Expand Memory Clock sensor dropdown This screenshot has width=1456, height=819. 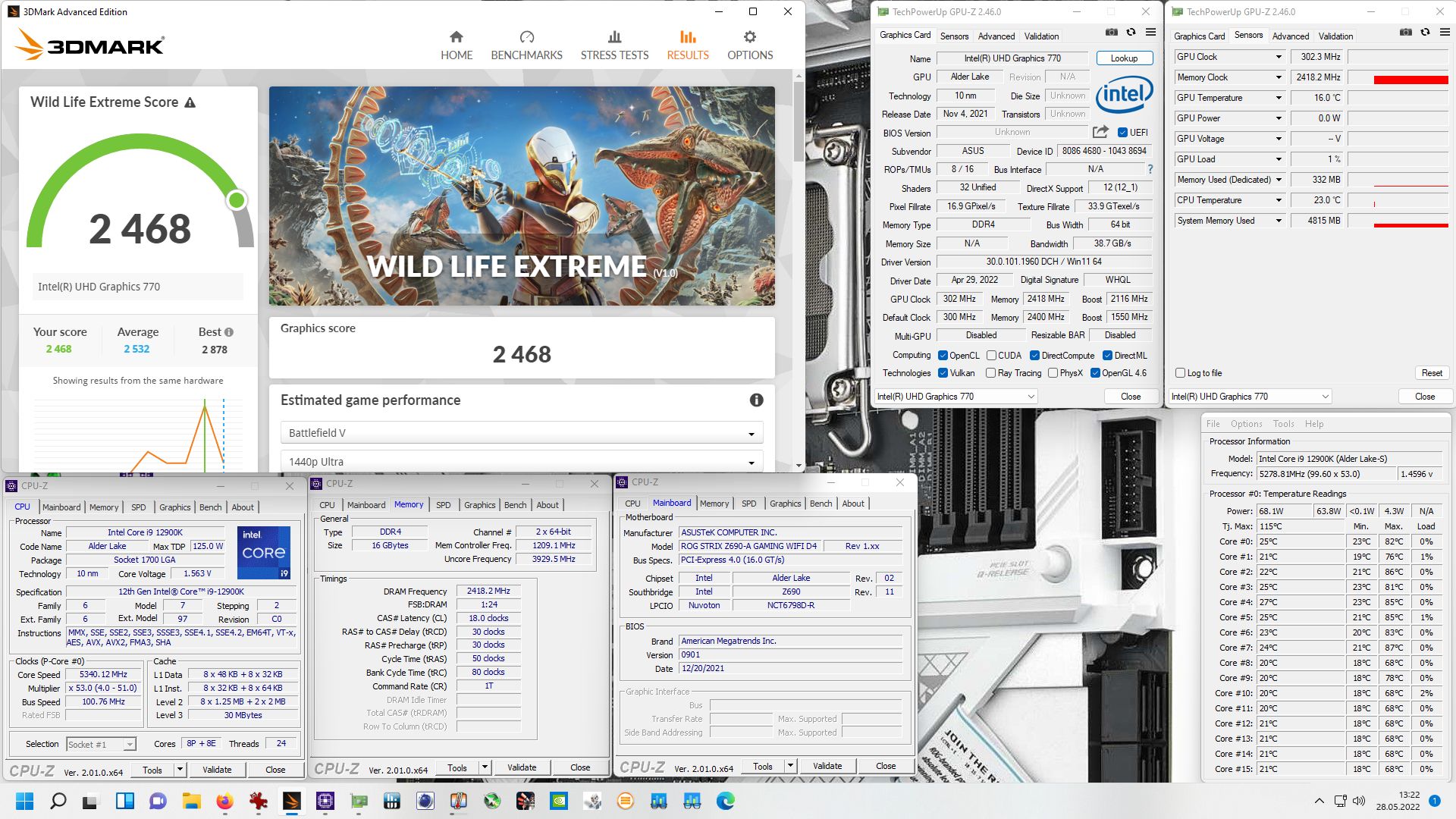pyautogui.click(x=1279, y=77)
